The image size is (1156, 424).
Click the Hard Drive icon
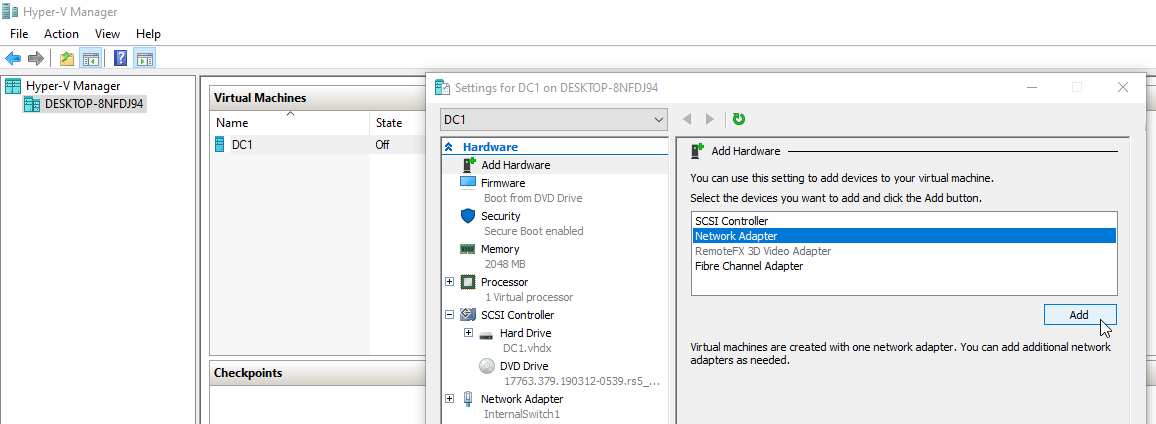[486, 334]
